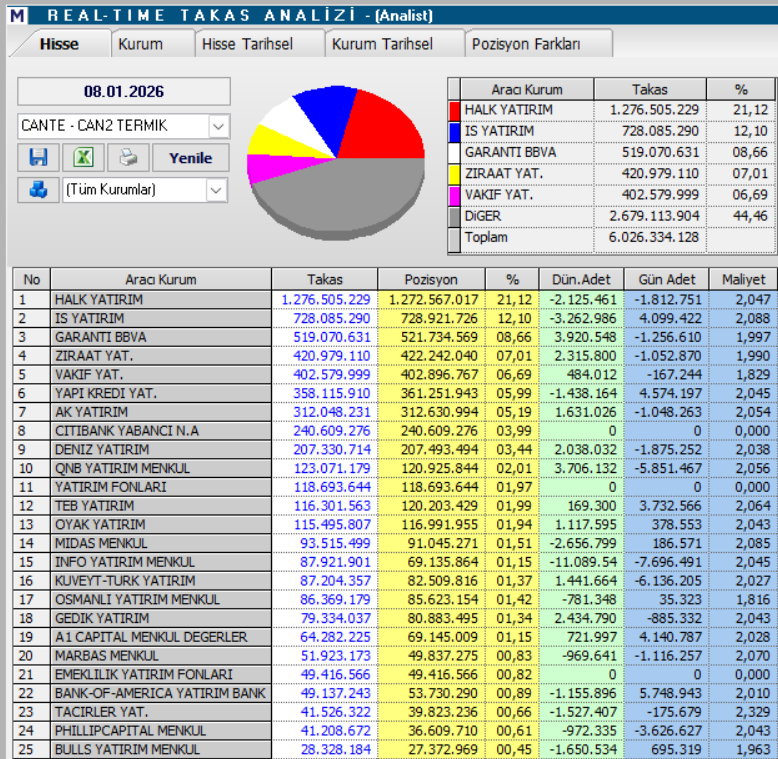Image resolution: width=778 pixels, height=759 pixels.
Task: Click the CANTE - CAN2 TERMIK combo field
Action: point(124,126)
